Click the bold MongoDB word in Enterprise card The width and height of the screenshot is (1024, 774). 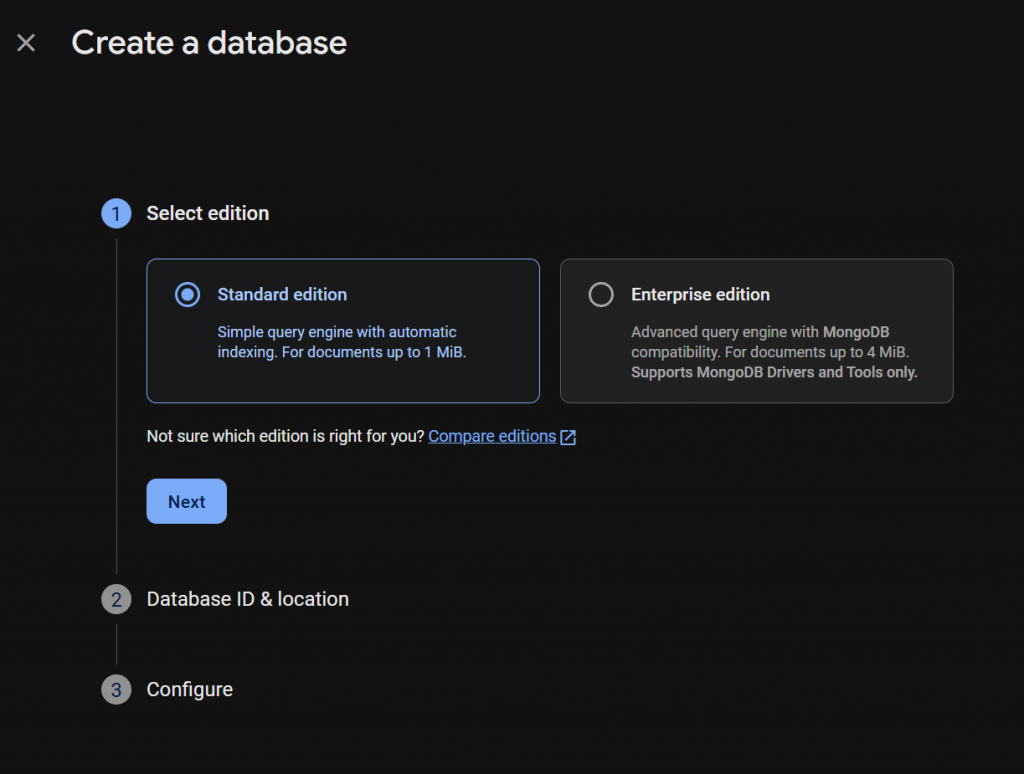[857, 332]
